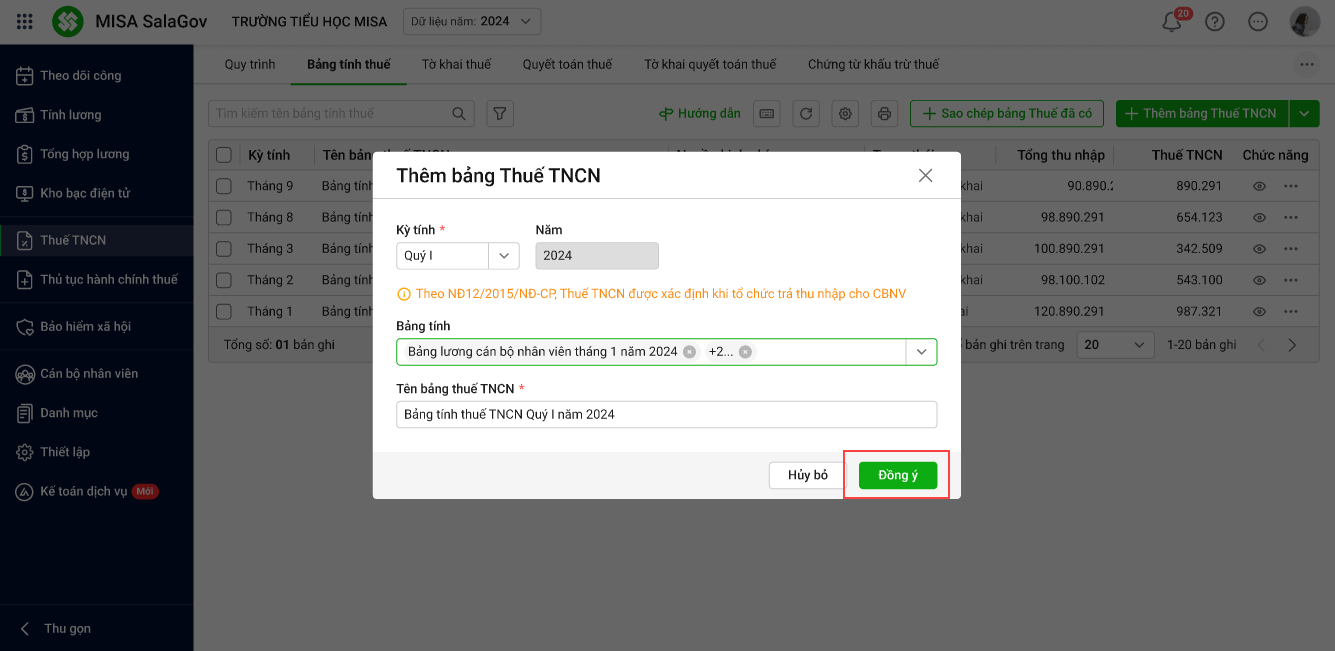Tick the checkbox for Tháng 9 row

(224, 186)
